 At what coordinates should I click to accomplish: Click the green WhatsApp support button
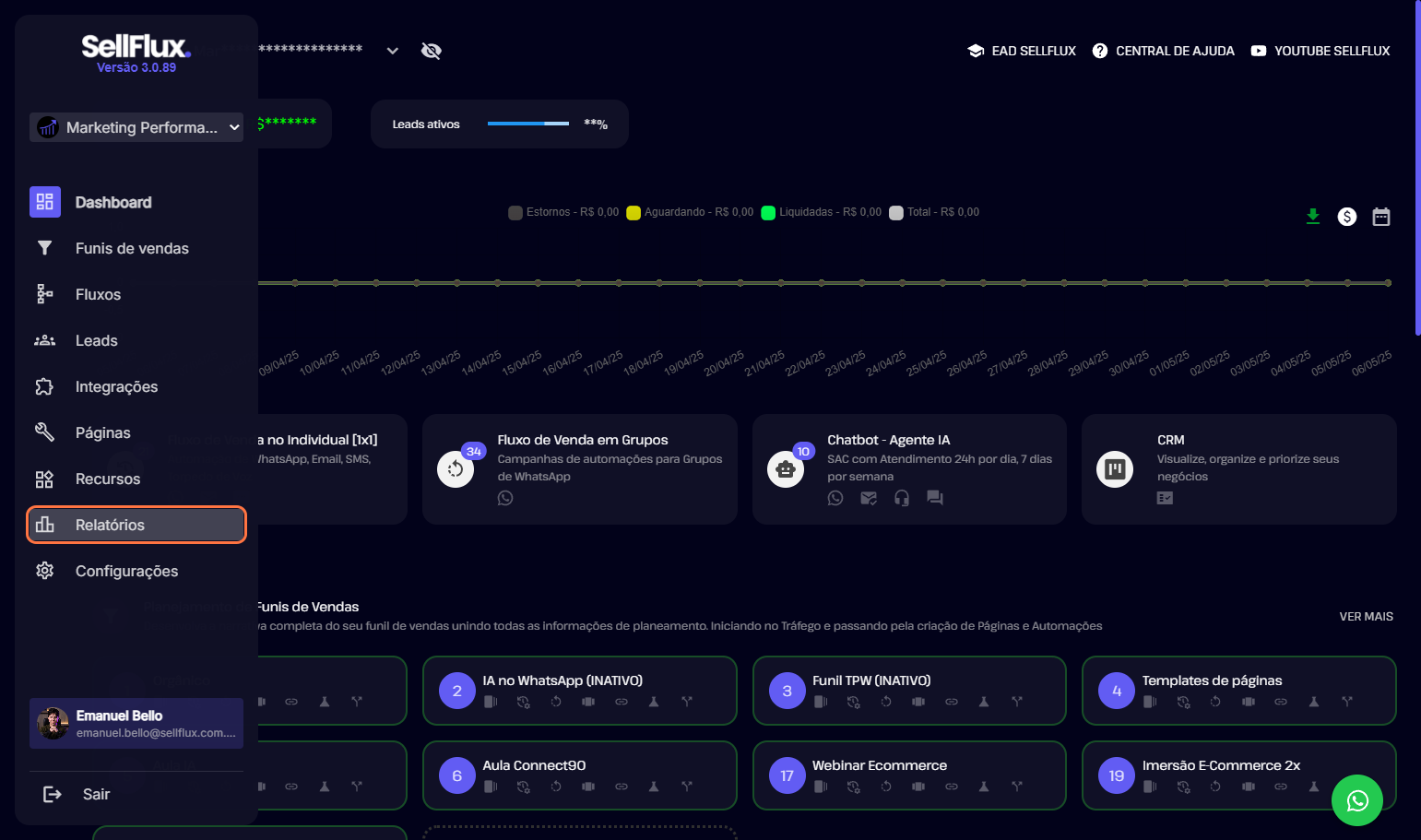(x=1357, y=800)
